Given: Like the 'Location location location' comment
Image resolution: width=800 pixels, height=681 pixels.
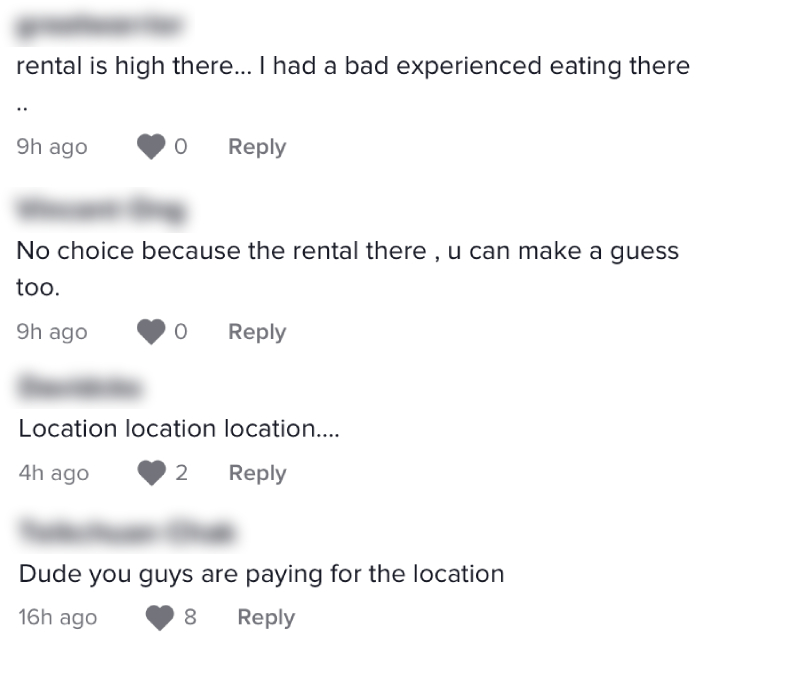Looking at the screenshot, I should point(152,473).
